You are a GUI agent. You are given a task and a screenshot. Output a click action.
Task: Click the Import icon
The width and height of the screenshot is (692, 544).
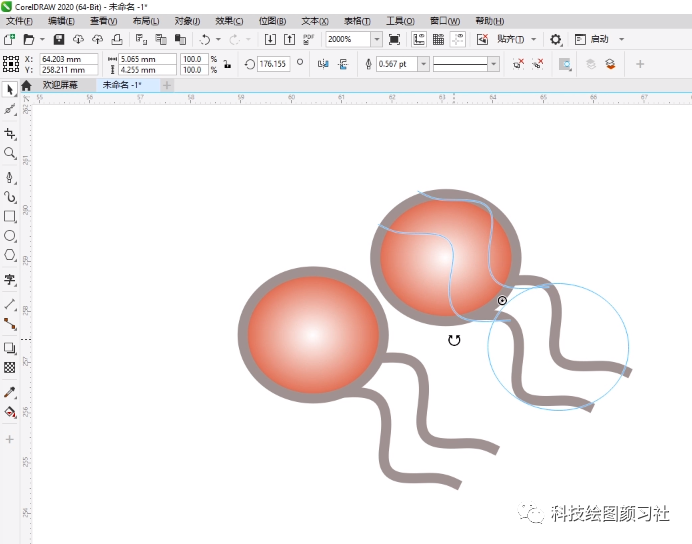point(270,39)
